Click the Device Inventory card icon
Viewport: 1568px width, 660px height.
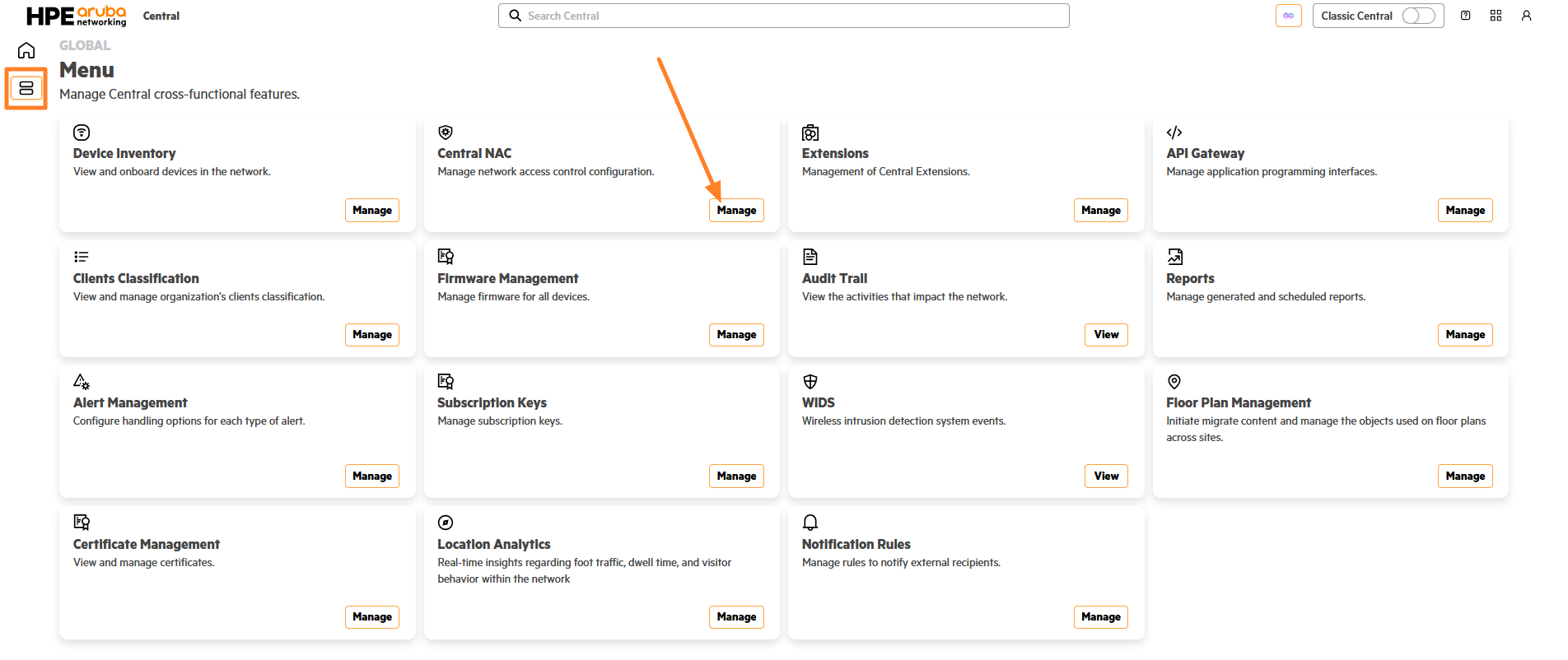tap(82, 132)
